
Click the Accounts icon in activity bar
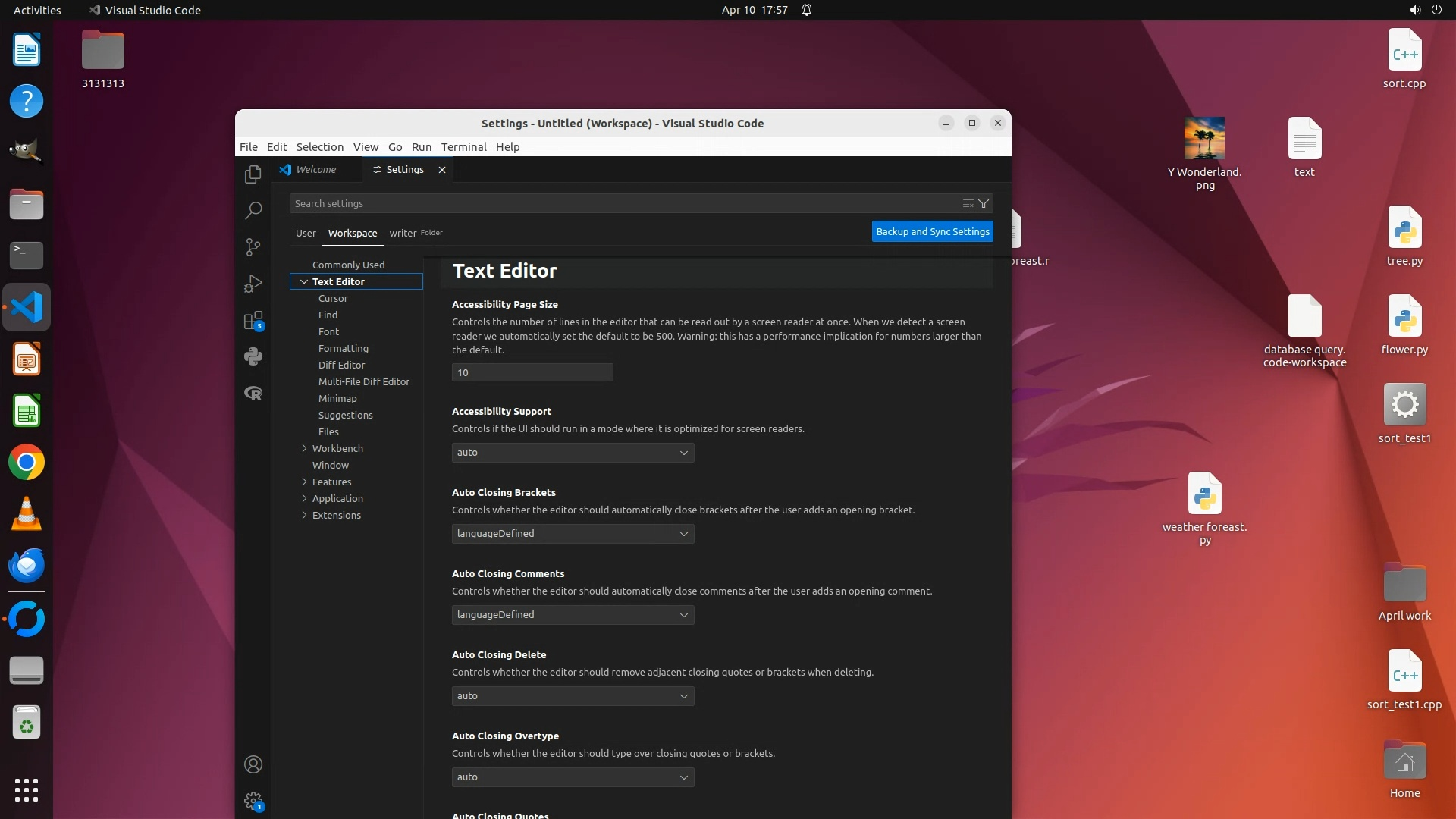coord(253,764)
